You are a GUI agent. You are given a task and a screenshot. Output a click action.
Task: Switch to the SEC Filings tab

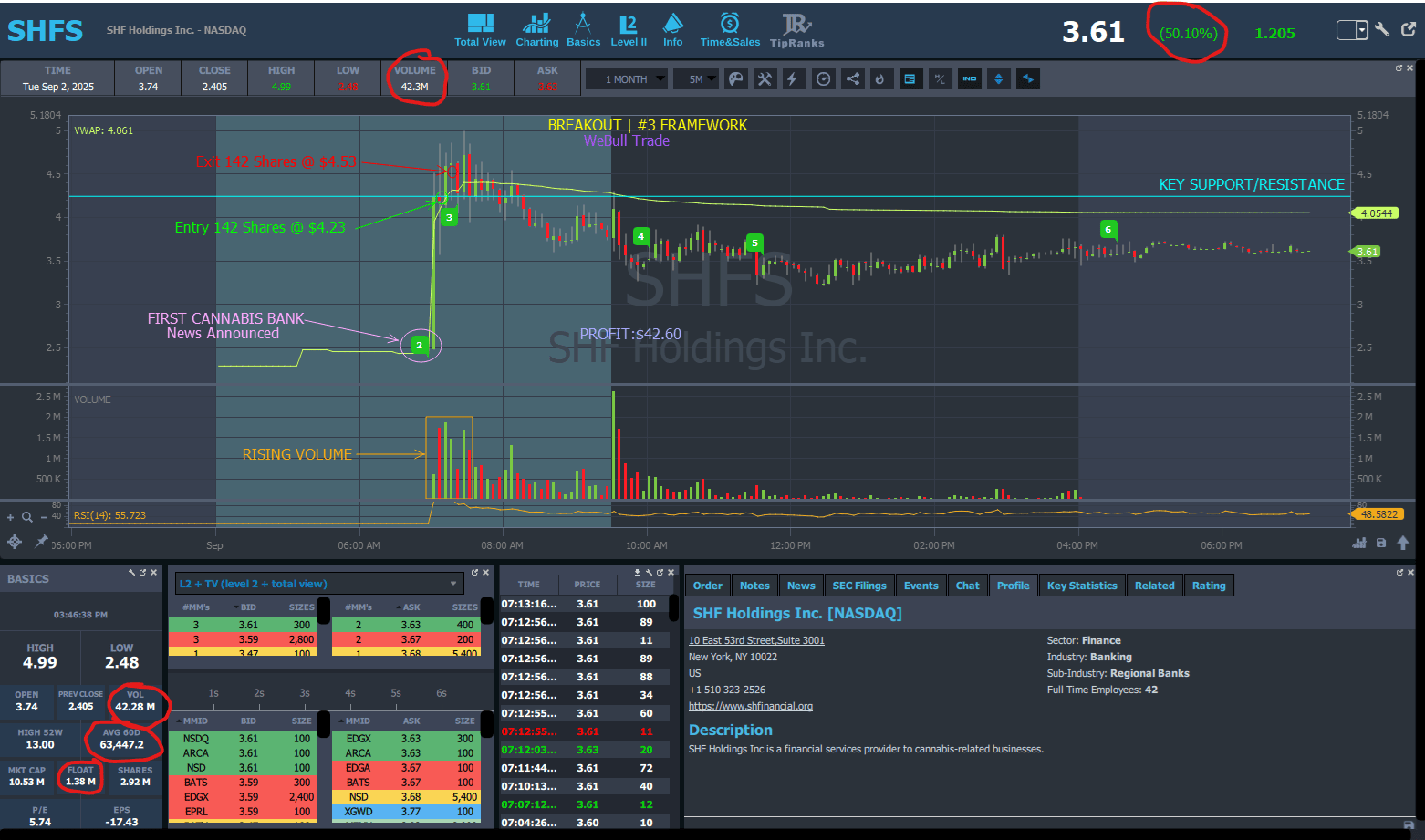(858, 586)
